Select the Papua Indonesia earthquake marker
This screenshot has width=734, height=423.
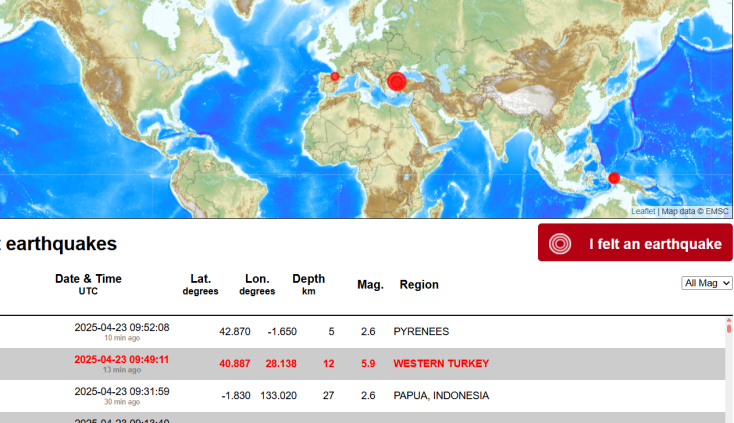[x=614, y=179]
